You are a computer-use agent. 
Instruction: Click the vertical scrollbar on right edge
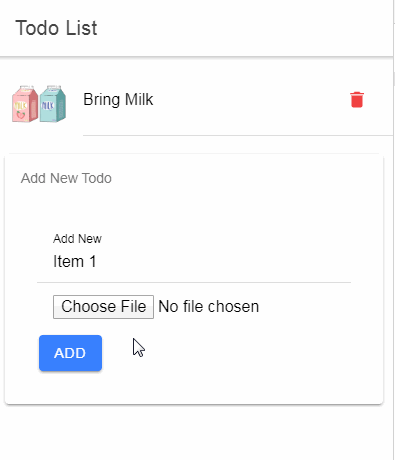click(394, 230)
